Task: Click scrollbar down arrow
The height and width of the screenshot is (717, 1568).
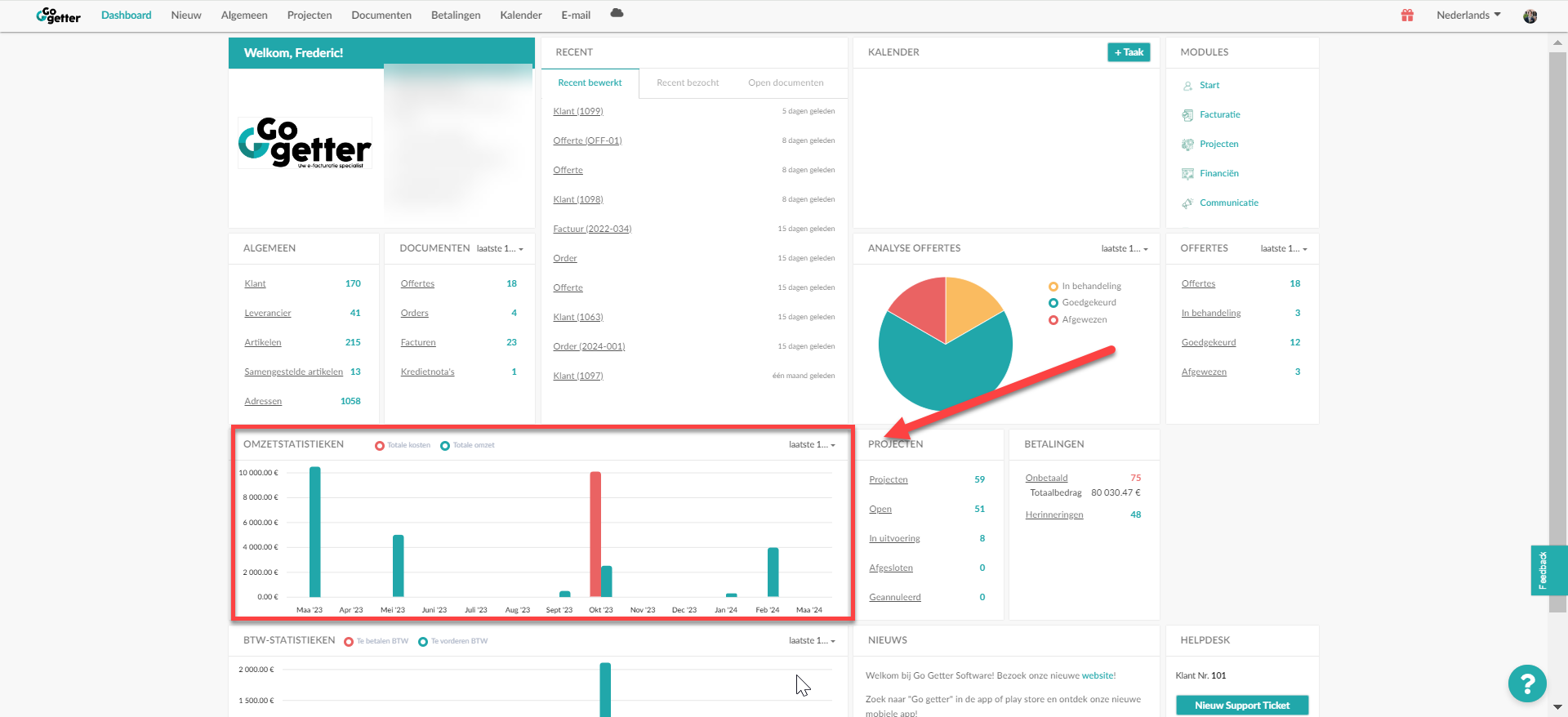Action: [1557, 707]
